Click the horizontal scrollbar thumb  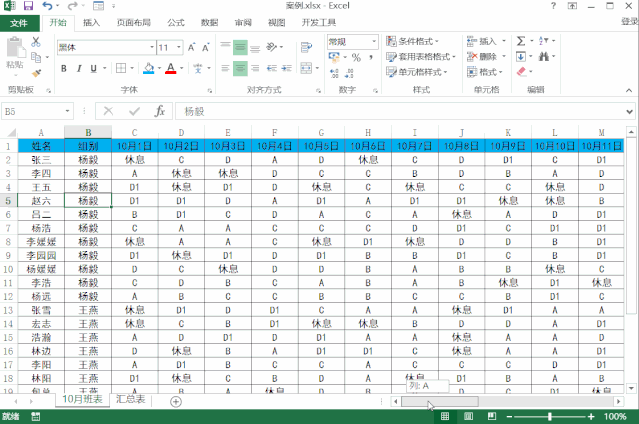(440, 402)
